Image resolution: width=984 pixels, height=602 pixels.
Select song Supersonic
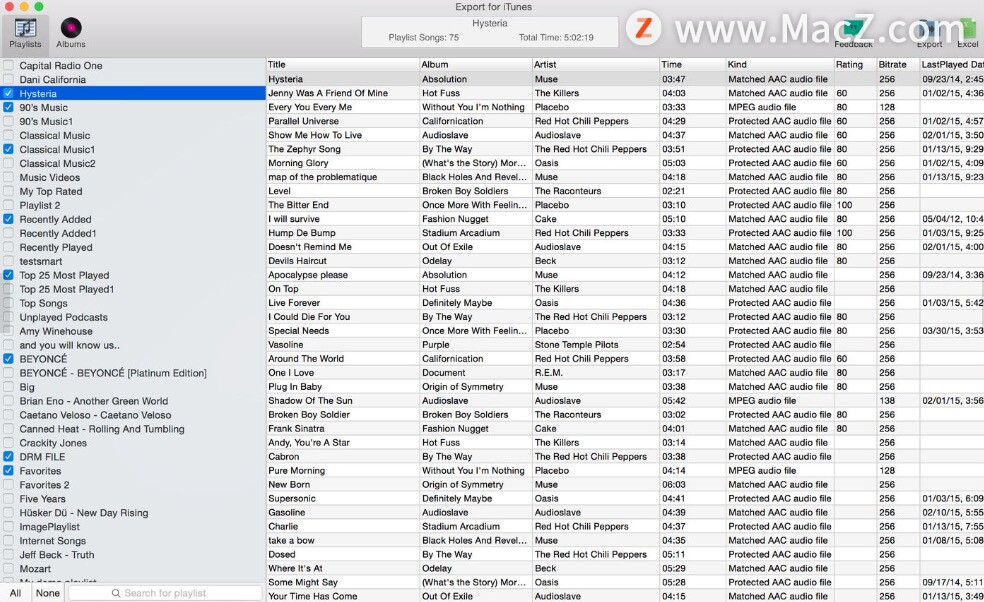tap(292, 498)
